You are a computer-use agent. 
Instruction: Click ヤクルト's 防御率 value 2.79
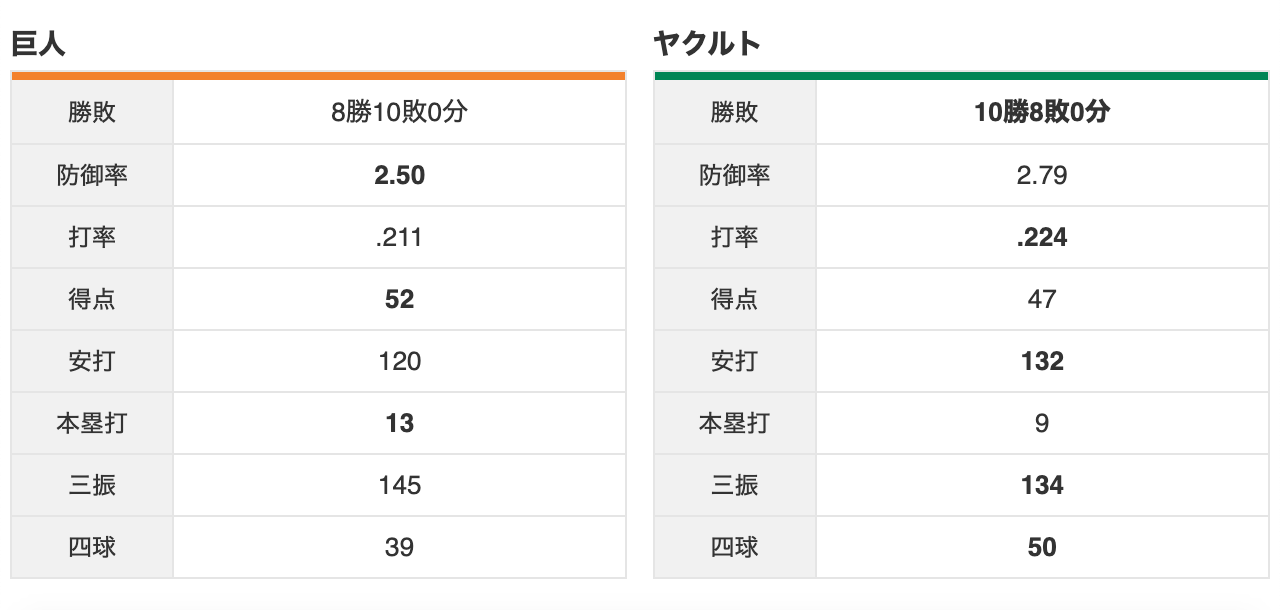point(1042,176)
